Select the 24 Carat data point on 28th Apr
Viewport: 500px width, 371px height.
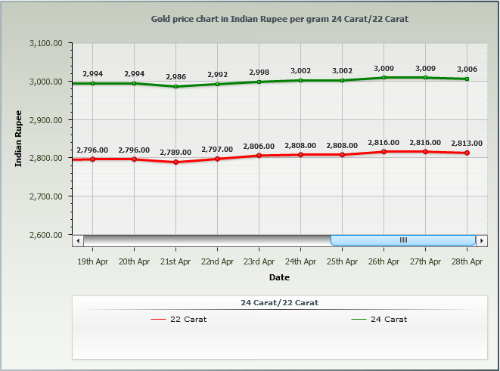pos(467,79)
